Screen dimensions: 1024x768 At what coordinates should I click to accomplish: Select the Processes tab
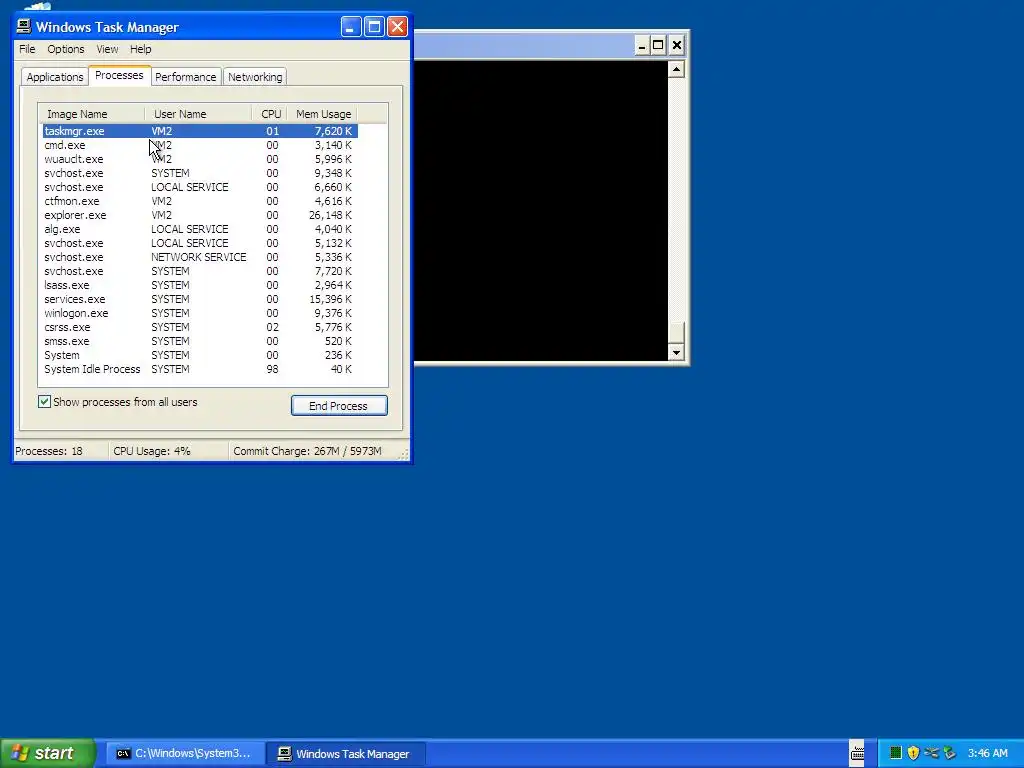[x=119, y=75]
